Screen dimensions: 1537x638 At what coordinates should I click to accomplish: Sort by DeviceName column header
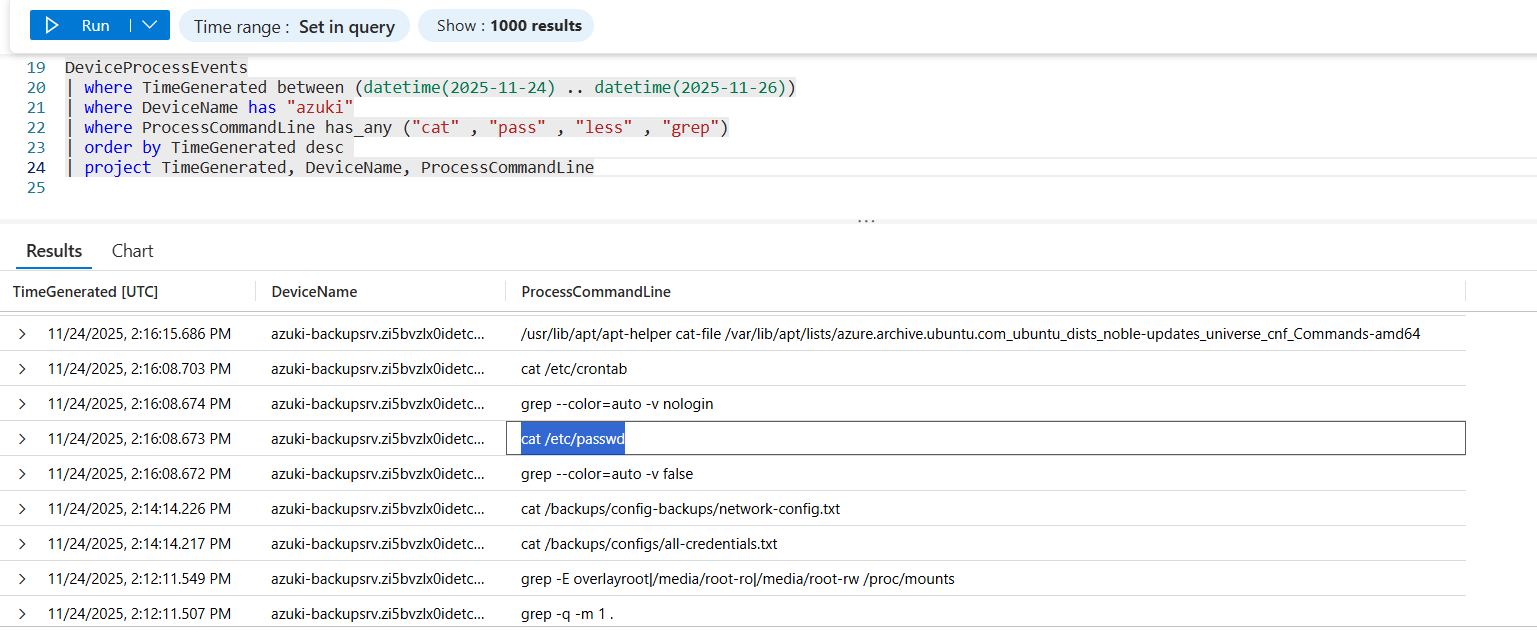(x=314, y=292)
